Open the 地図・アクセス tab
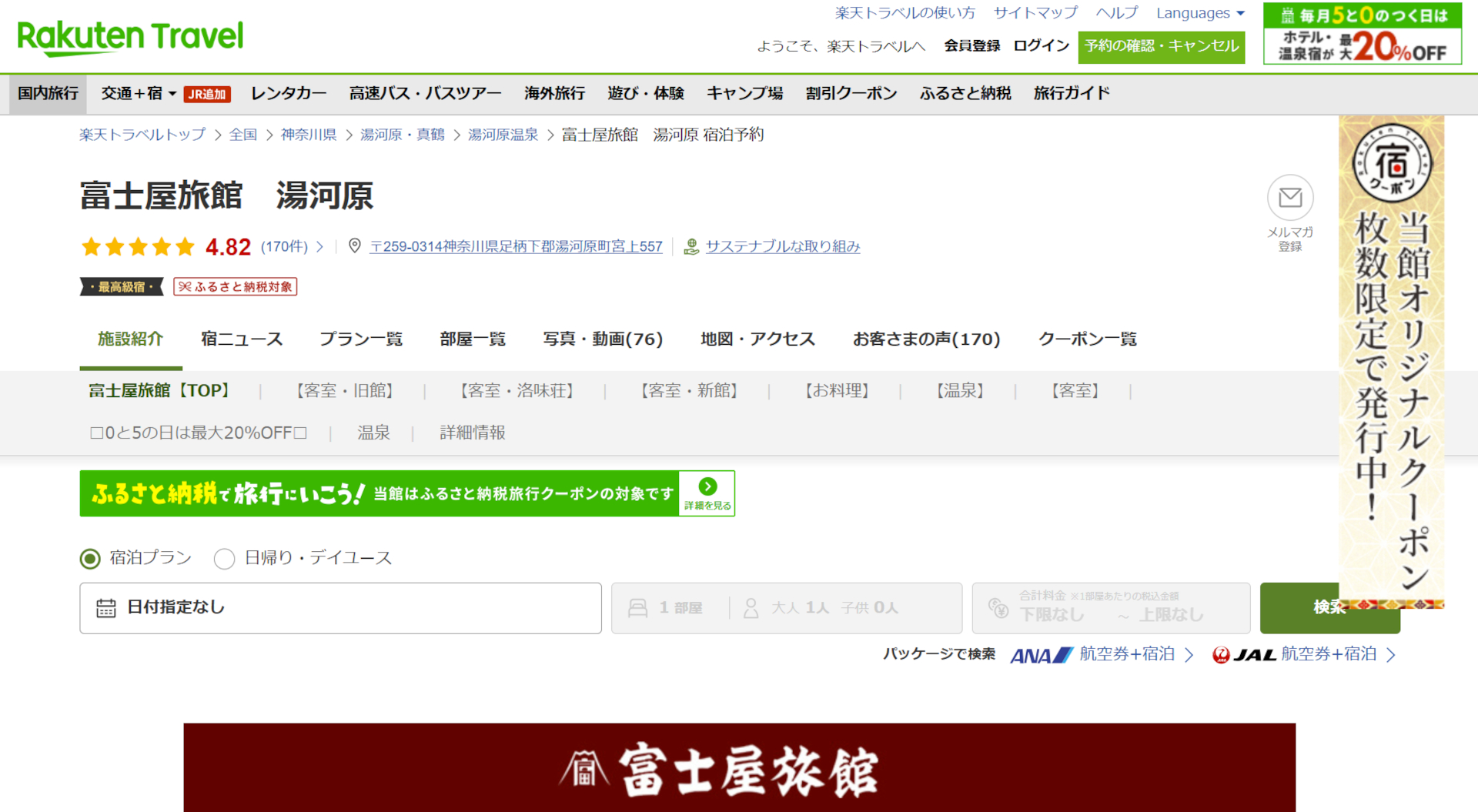Viewport: 1478px width, 812px height. 757,339
